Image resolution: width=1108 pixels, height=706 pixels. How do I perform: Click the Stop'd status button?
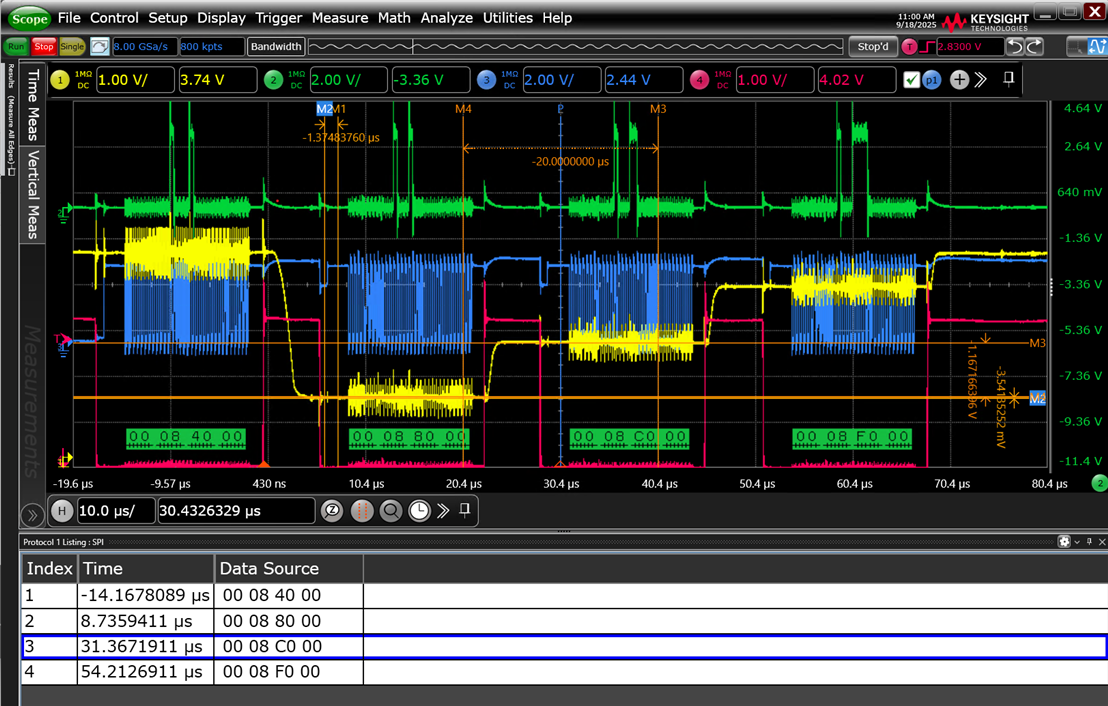[x=873, y=47]
